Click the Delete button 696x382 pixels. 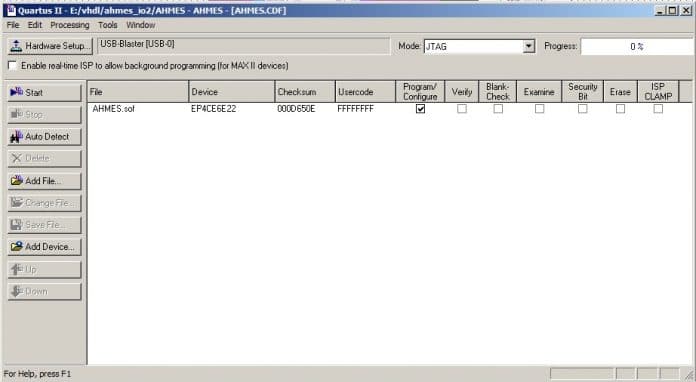(44, 158)
